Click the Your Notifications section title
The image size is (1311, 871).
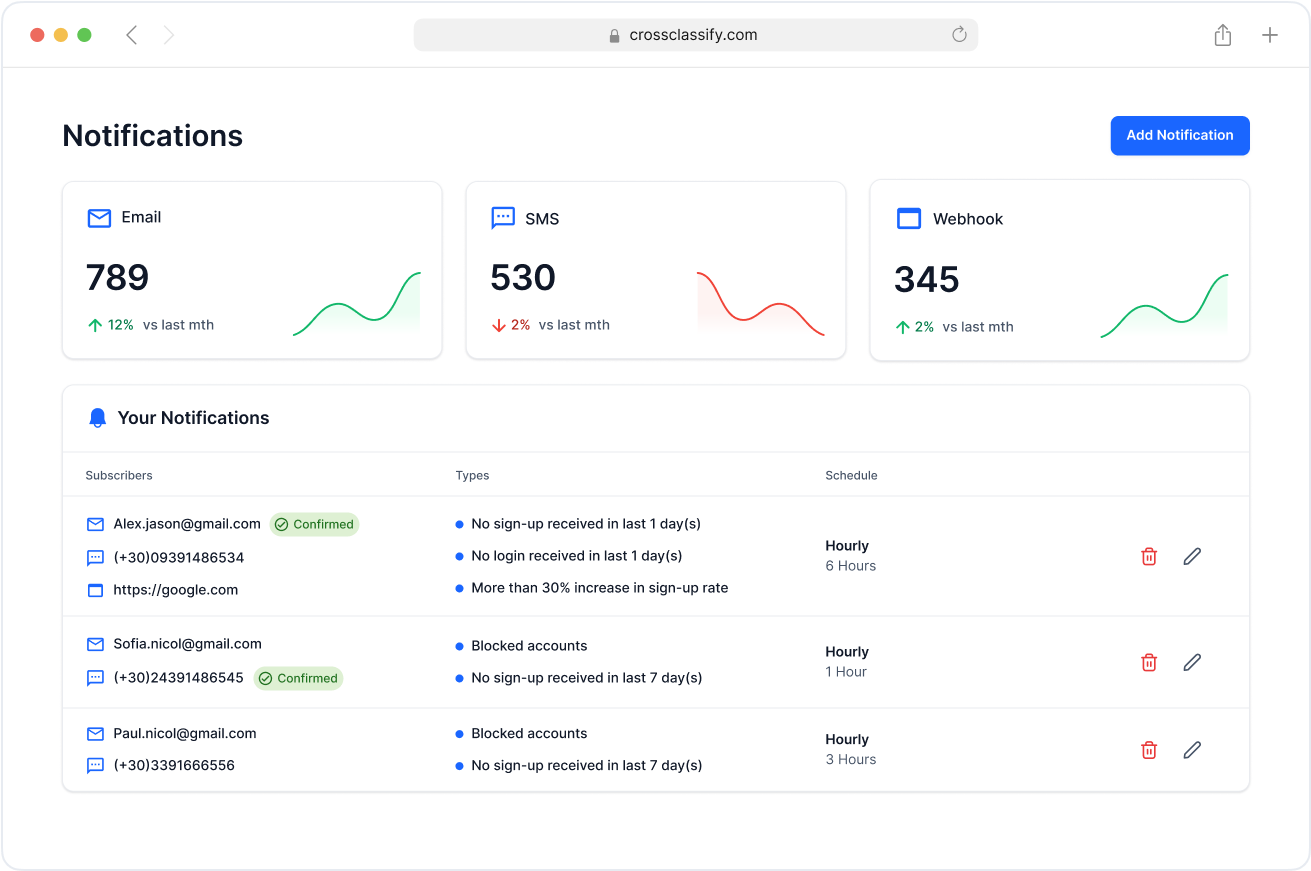pos(194,418)
